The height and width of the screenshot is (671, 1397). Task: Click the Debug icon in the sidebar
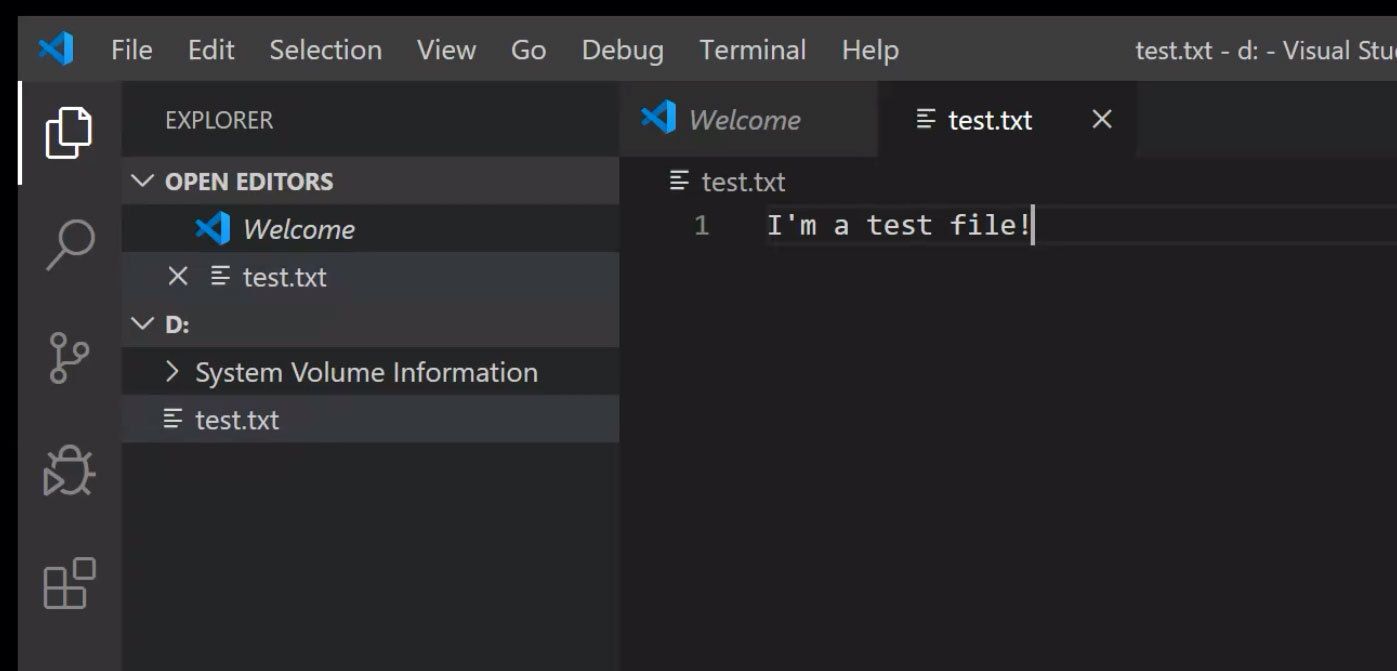pos(69,472)
